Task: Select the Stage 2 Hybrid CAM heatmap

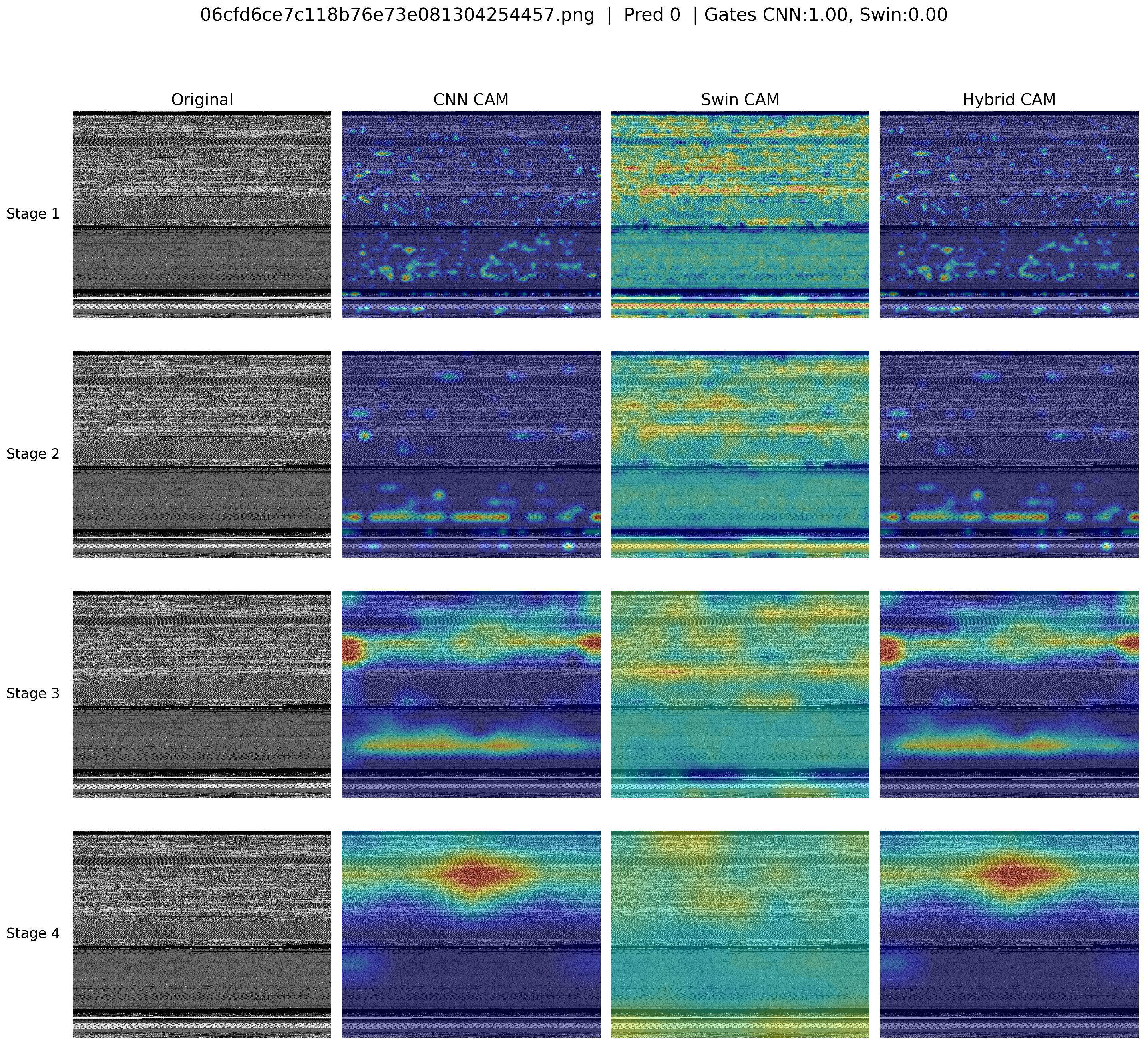Action: pyautogui.click(x=1009, y=454)
